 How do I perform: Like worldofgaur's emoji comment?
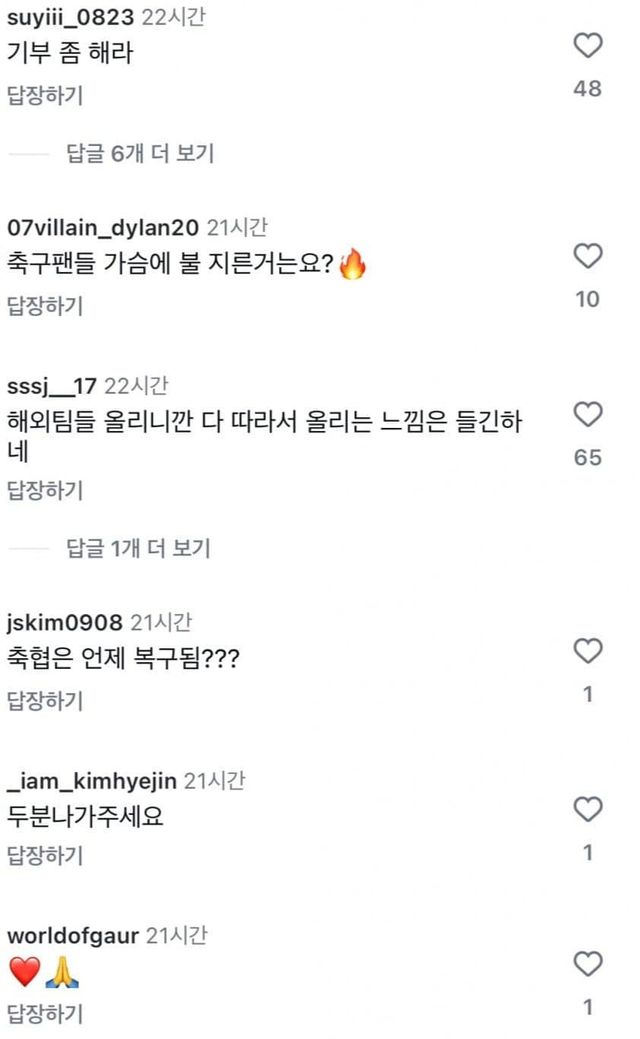588,964
